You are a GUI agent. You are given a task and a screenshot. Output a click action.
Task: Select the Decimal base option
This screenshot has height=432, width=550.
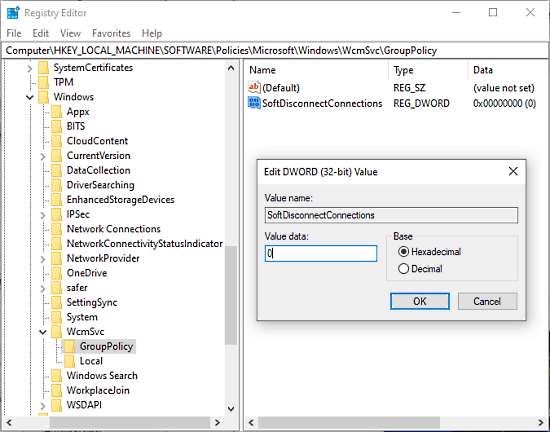pyautogui.click(x=420, y=269)
